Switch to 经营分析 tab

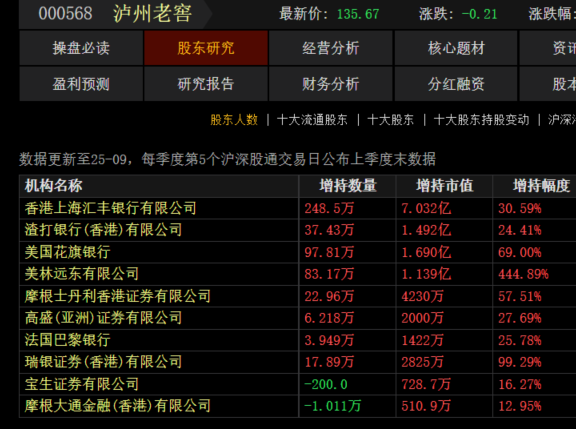[331, 48]
